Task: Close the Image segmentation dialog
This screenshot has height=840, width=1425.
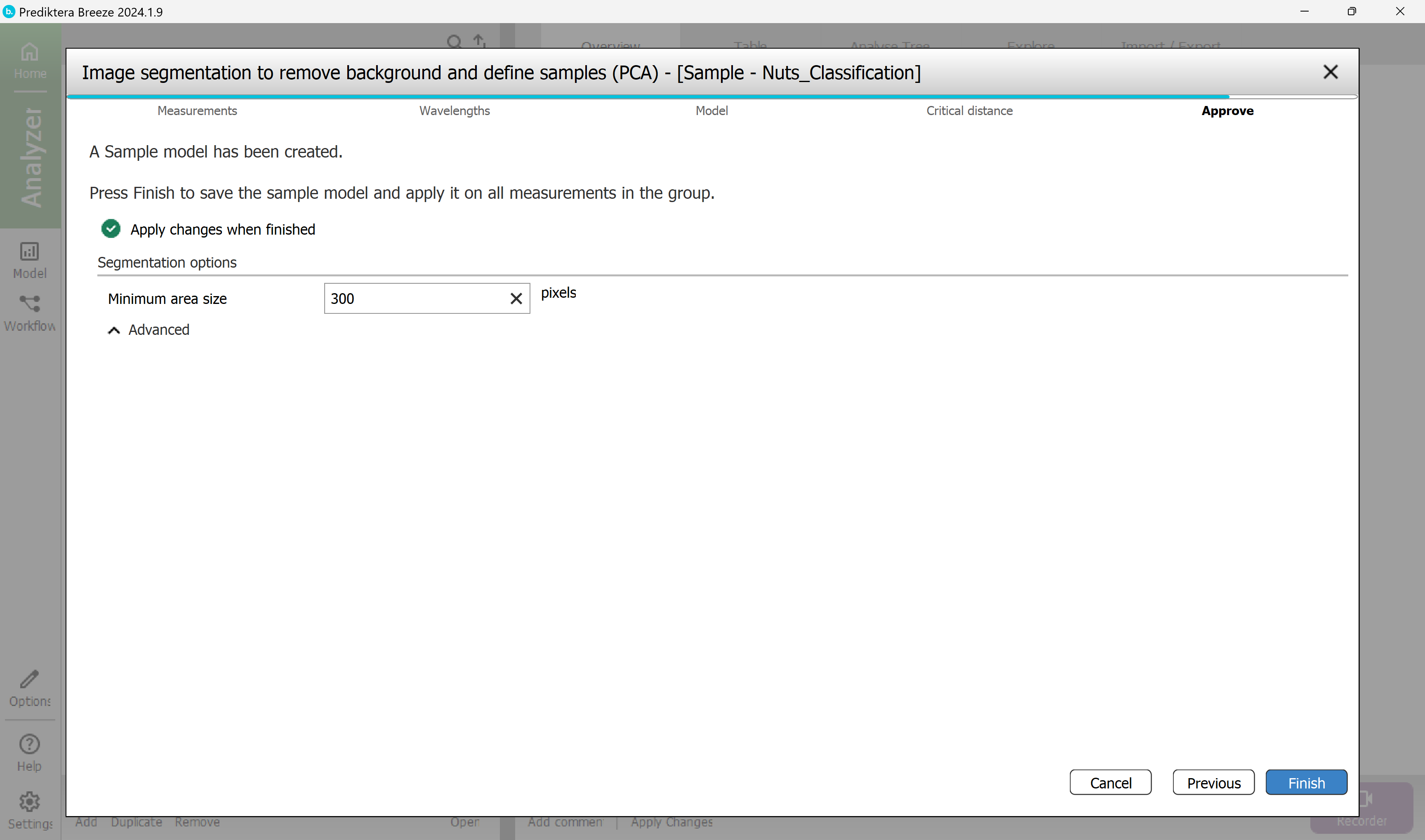Action: pos(1330,72)
